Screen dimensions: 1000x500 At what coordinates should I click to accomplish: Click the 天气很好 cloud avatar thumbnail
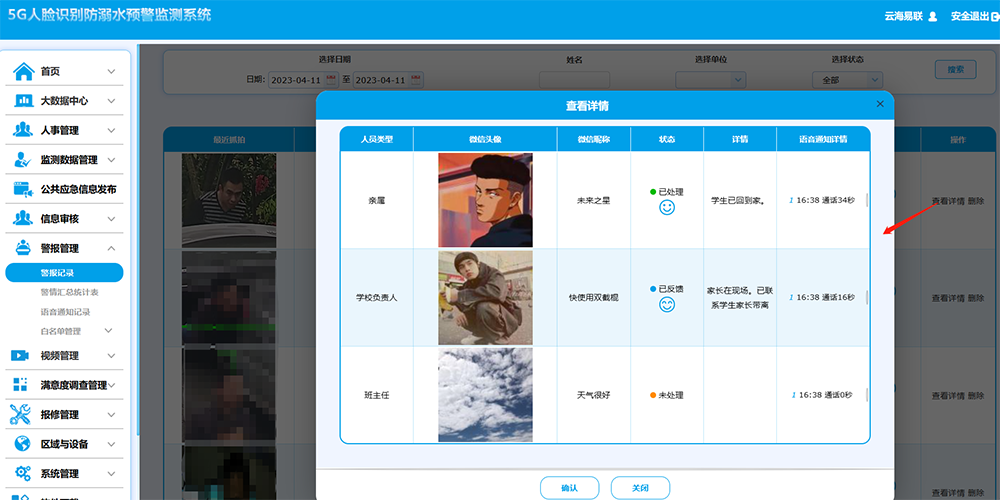coord(485,395)
